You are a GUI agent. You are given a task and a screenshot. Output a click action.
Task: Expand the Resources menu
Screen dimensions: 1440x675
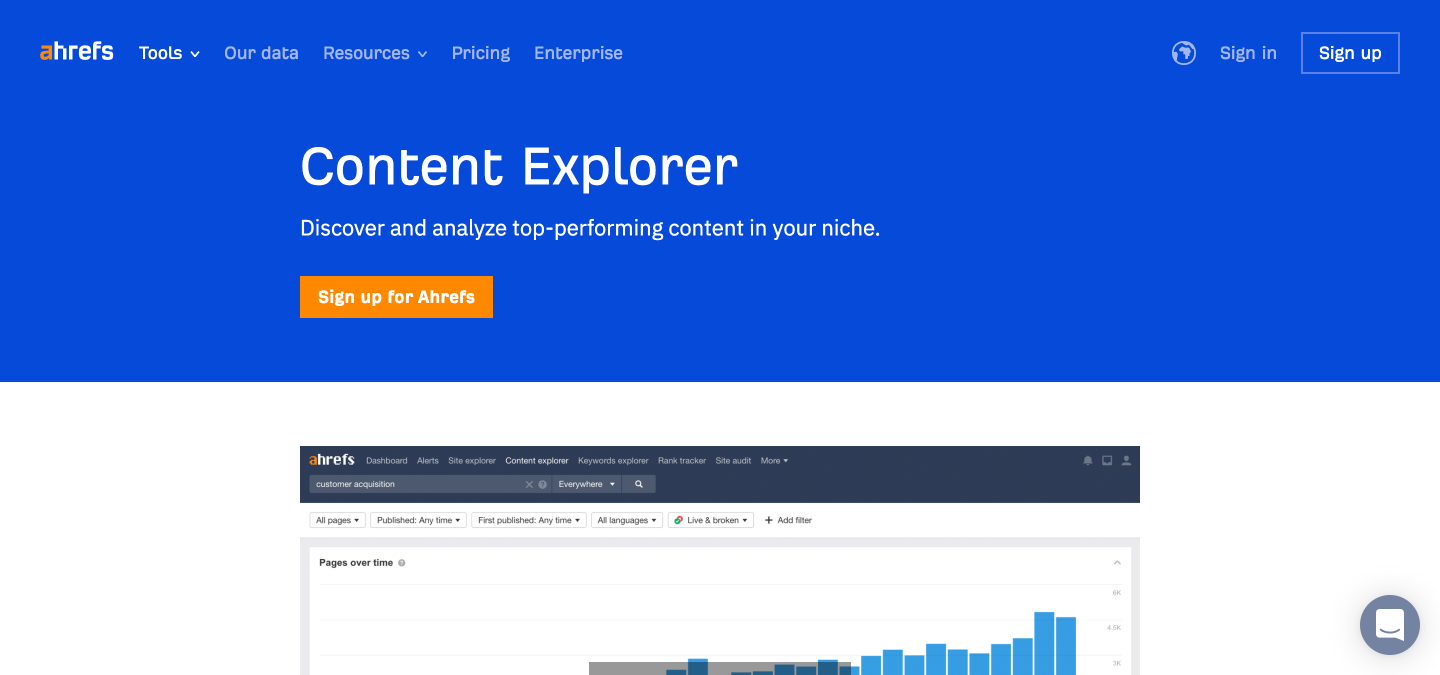375,53
